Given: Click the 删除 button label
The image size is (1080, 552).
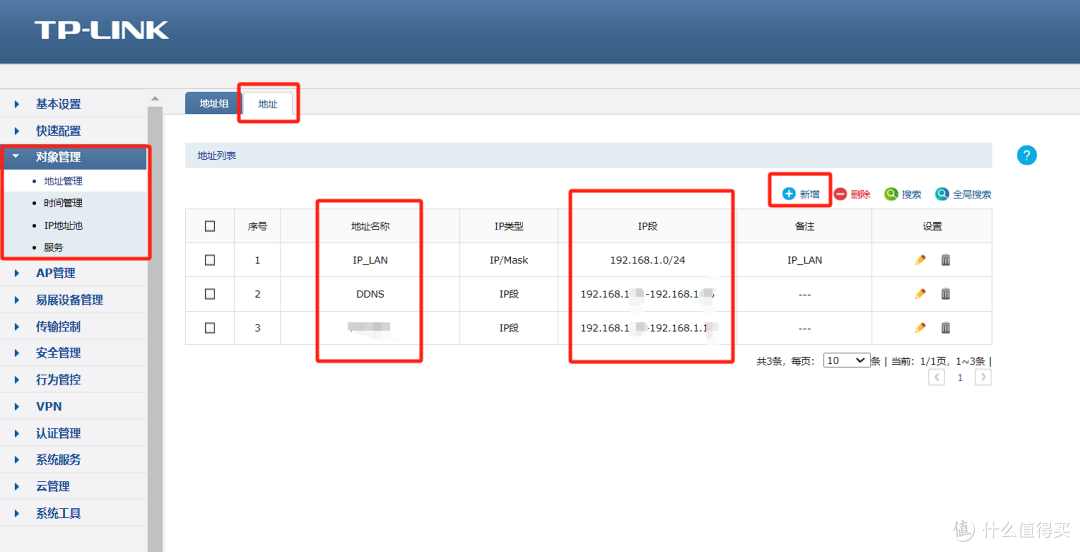Looking at the screenshot, I should point(860,194).
